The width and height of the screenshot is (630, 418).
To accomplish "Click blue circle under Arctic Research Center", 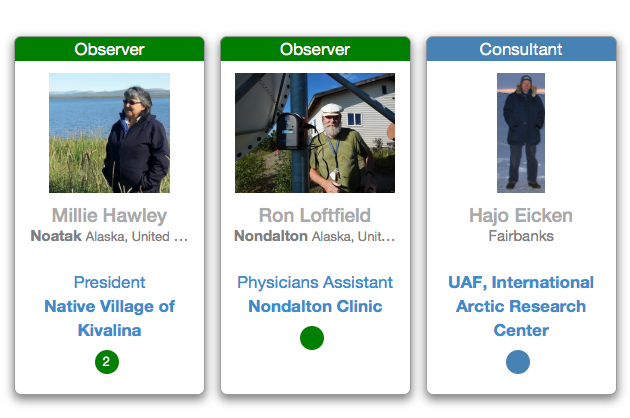I will click(x=518, y=361).
